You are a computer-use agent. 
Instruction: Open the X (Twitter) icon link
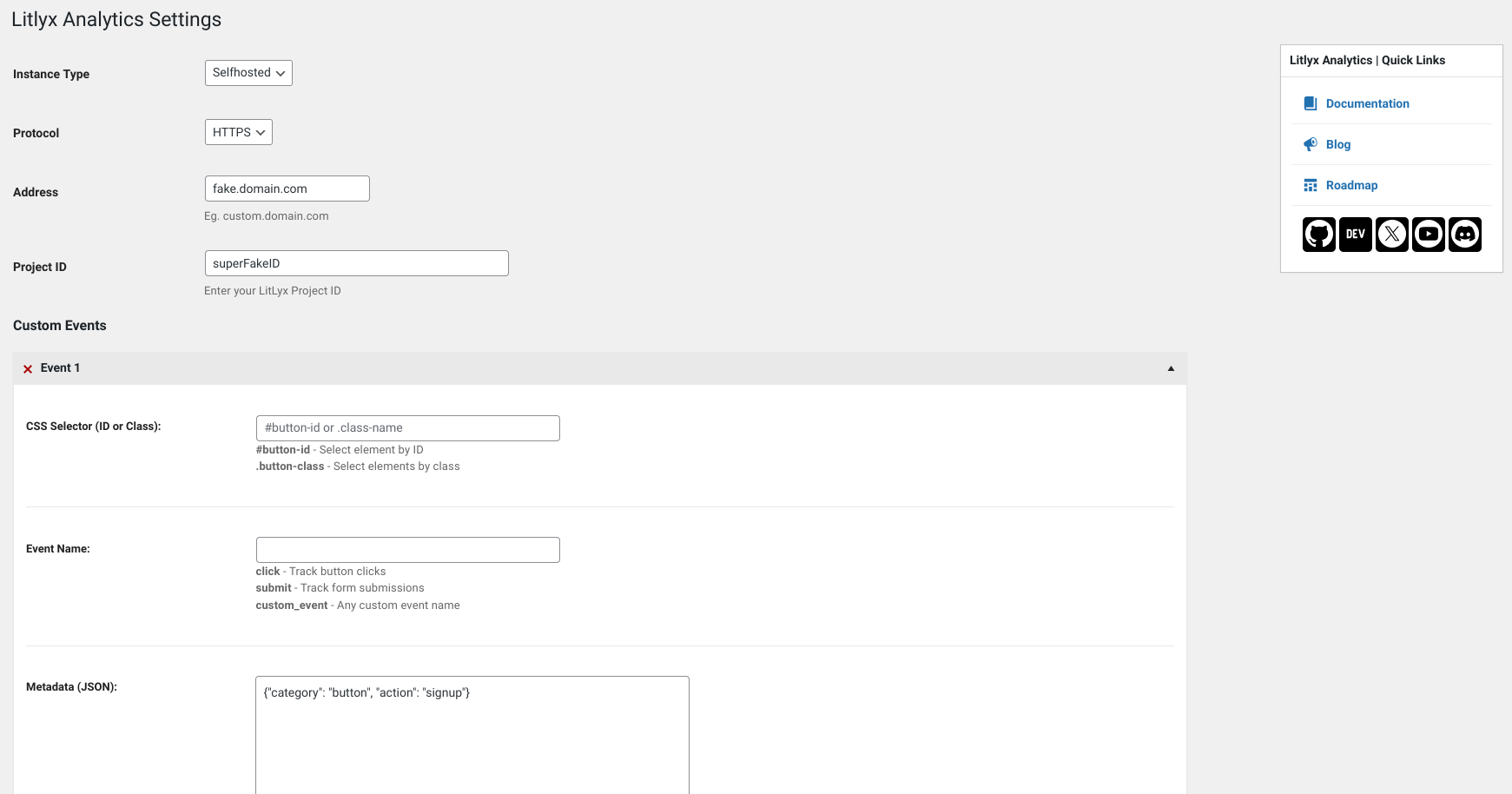point(1391,235)
